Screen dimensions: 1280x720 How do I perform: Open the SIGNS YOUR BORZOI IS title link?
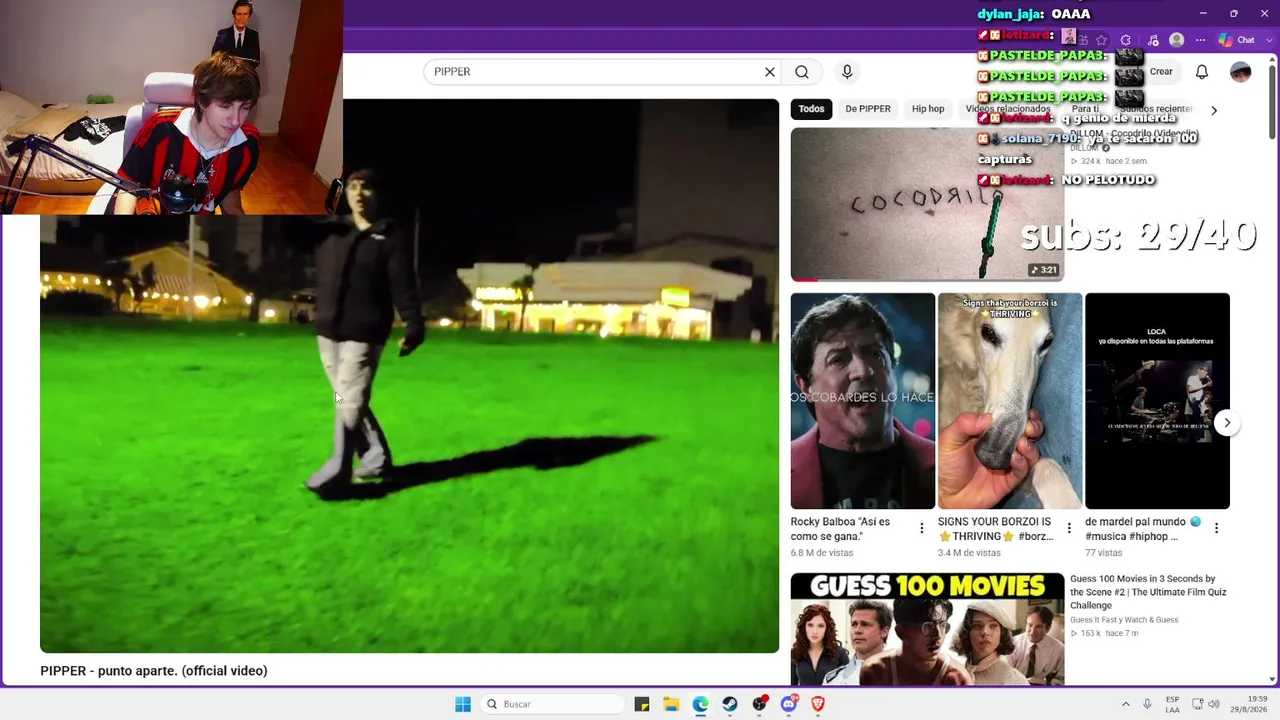point(996,529)
